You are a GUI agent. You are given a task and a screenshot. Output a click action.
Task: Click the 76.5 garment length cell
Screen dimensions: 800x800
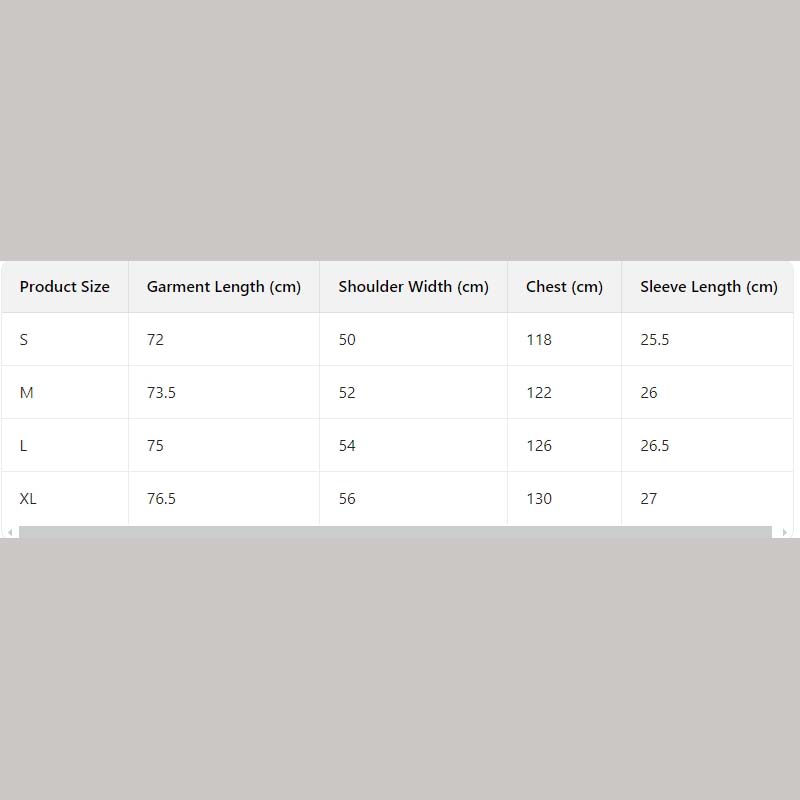pyautogui.click(x=161, y=499)
